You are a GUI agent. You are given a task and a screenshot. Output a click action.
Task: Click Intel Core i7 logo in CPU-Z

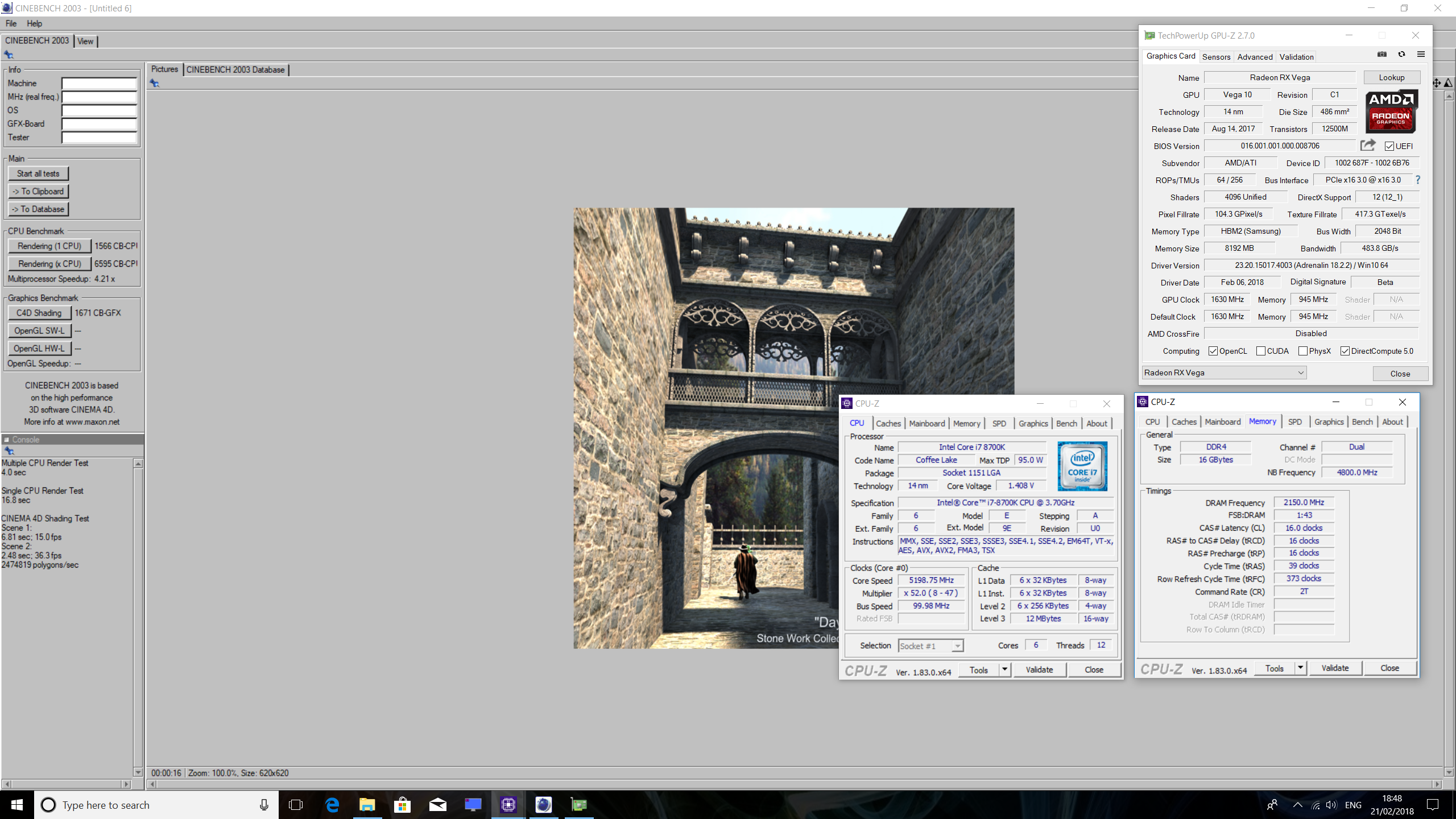tap(1082, 466)
